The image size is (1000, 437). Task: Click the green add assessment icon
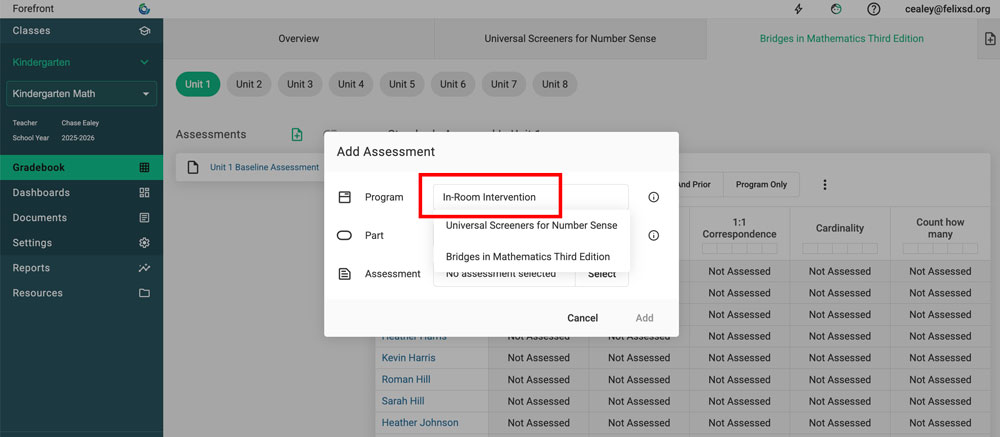297,135
